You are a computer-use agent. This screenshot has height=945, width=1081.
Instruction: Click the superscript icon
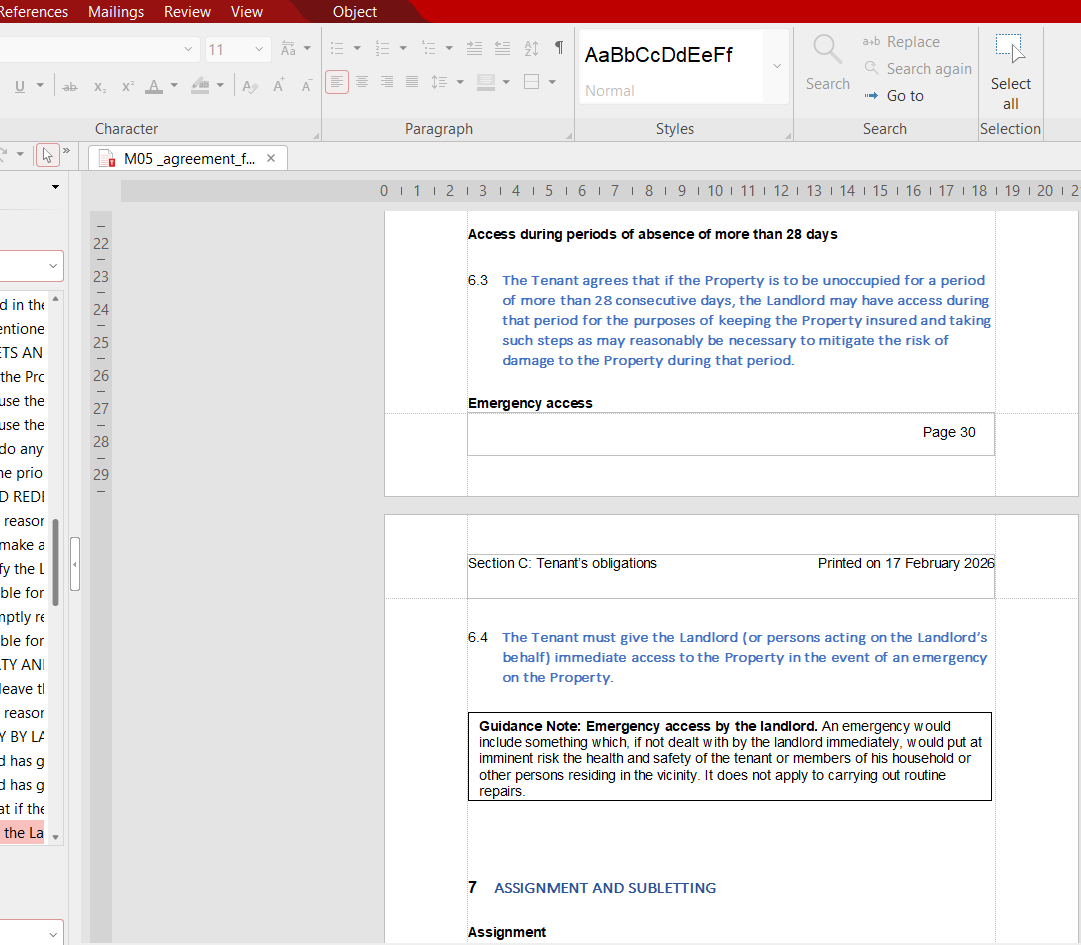tap(128, 86)
